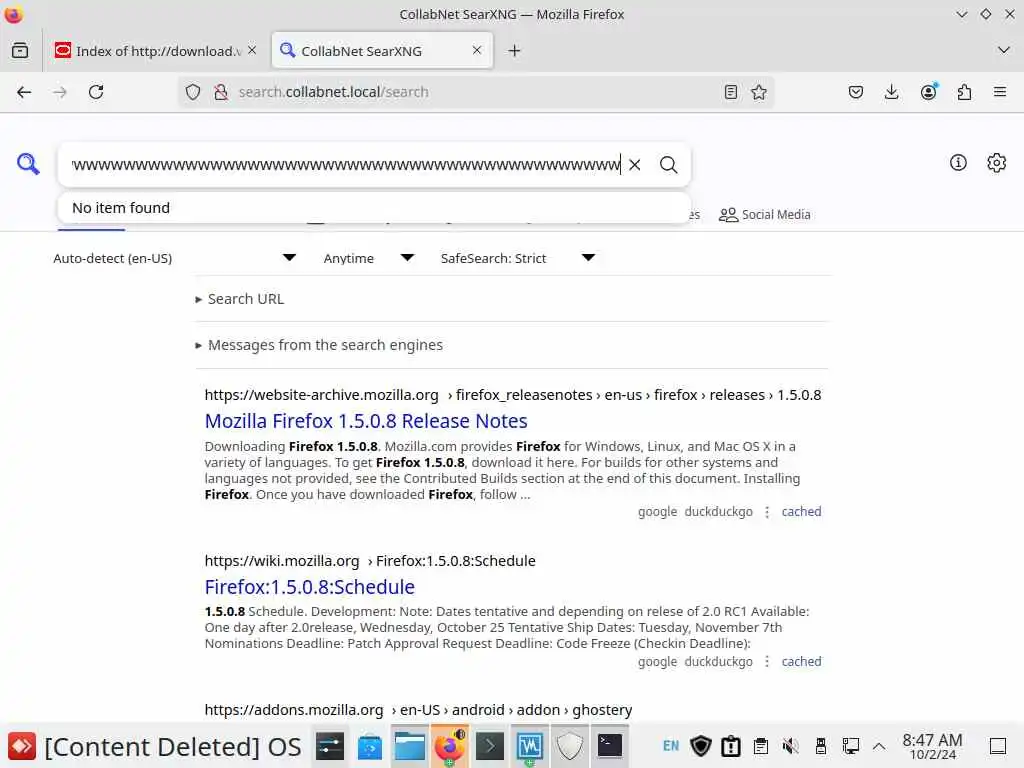This screenshot has height=768, width=1024.
Task: Open the network connections tray icon
Action: point(850,746)
